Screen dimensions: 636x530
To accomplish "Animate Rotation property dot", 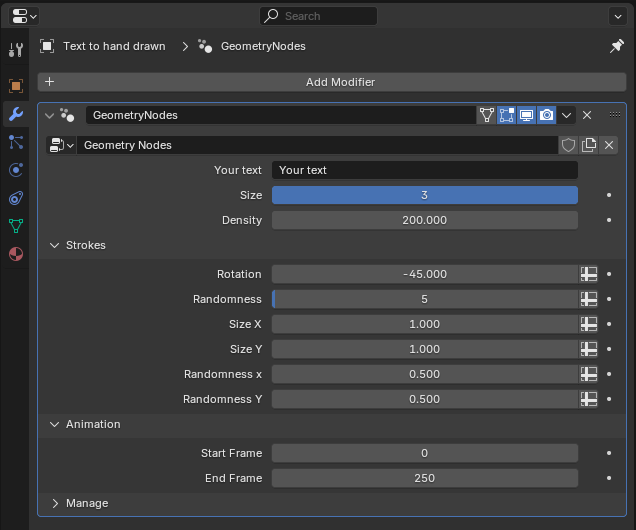I will pos(609,274).
